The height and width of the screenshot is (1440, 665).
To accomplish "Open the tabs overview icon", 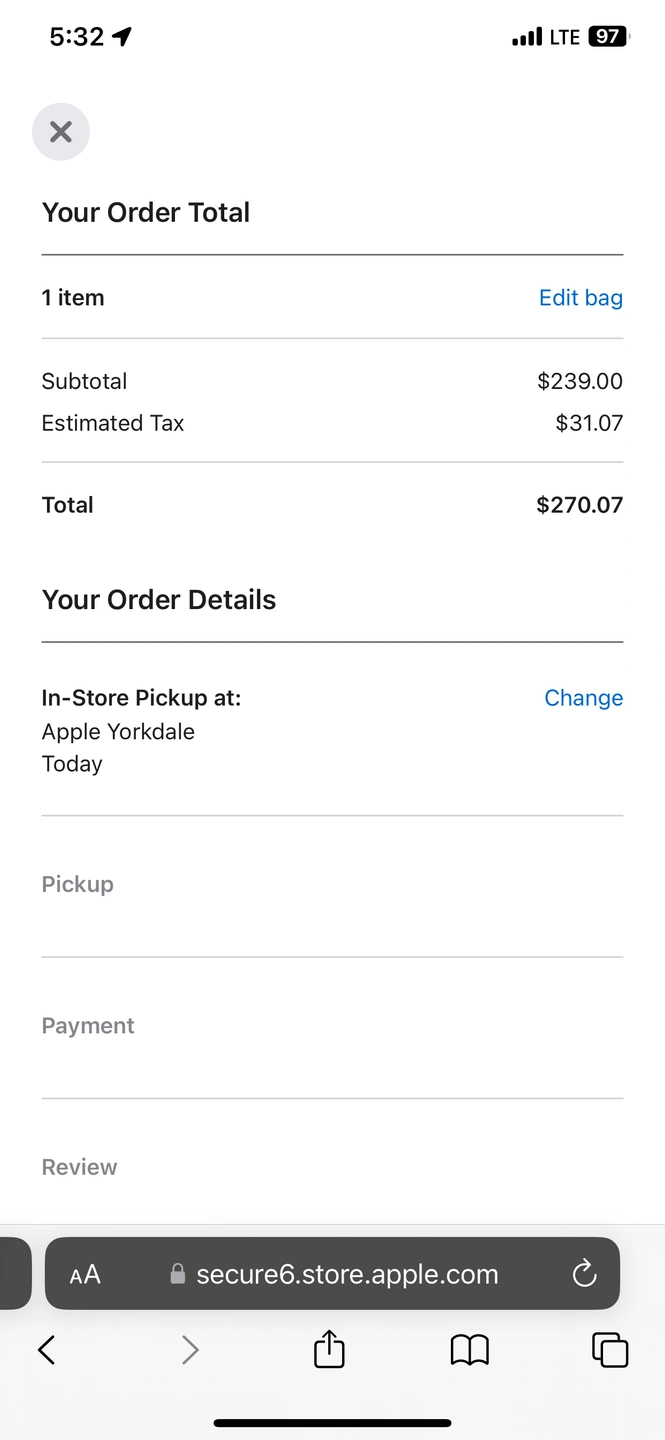I will pos(610,1351).
